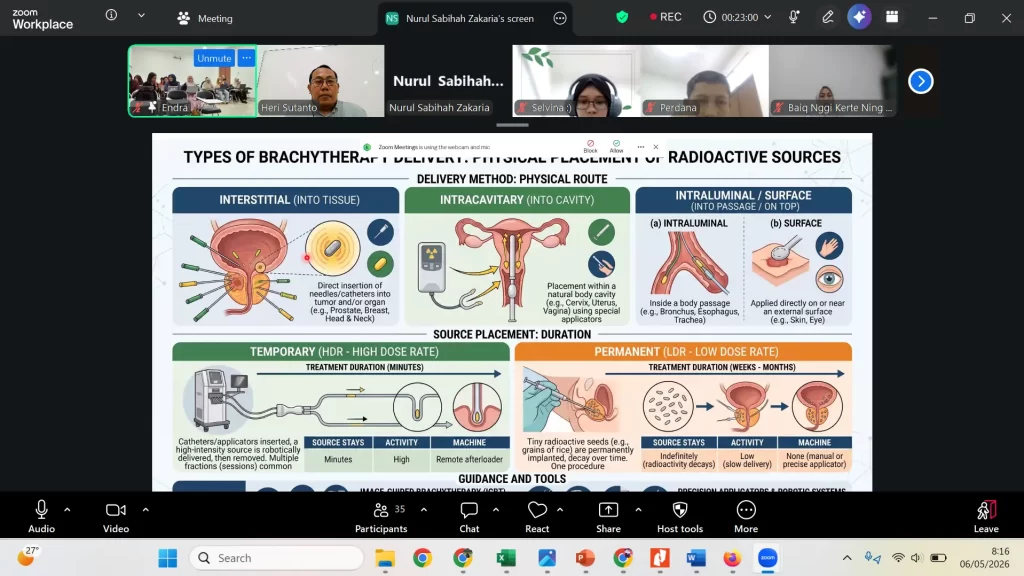
Task: Toggle the Video camera
Action: (x=116, y=517)
